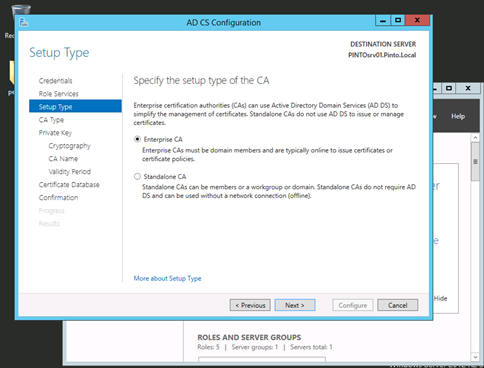The height and width of the screenshot is (368, 484).
Task: Click the Server Manager vertical scrollbar thumb
Action: coord(475,162)
